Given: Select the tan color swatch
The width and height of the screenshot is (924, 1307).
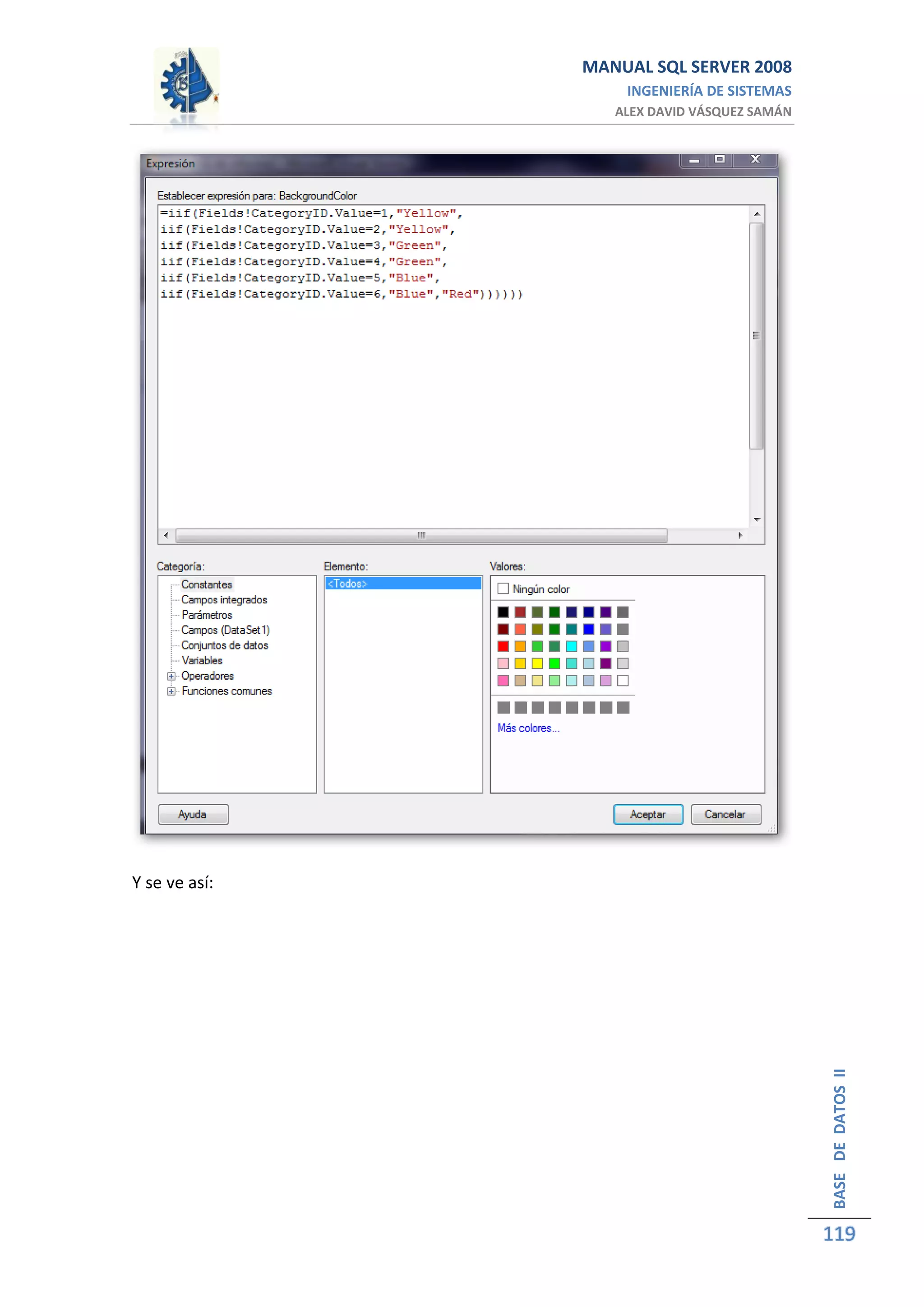Looking at the screenshot, I should point(520,680).
